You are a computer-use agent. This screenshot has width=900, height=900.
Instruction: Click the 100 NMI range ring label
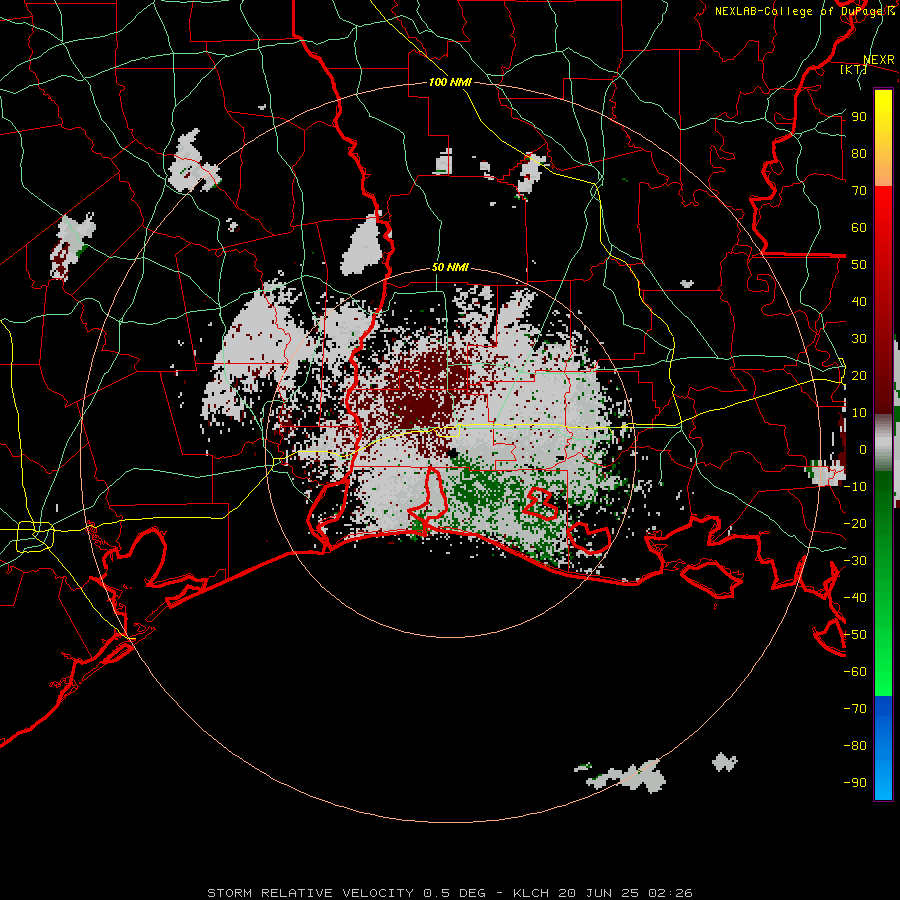(x=450, y=82)
